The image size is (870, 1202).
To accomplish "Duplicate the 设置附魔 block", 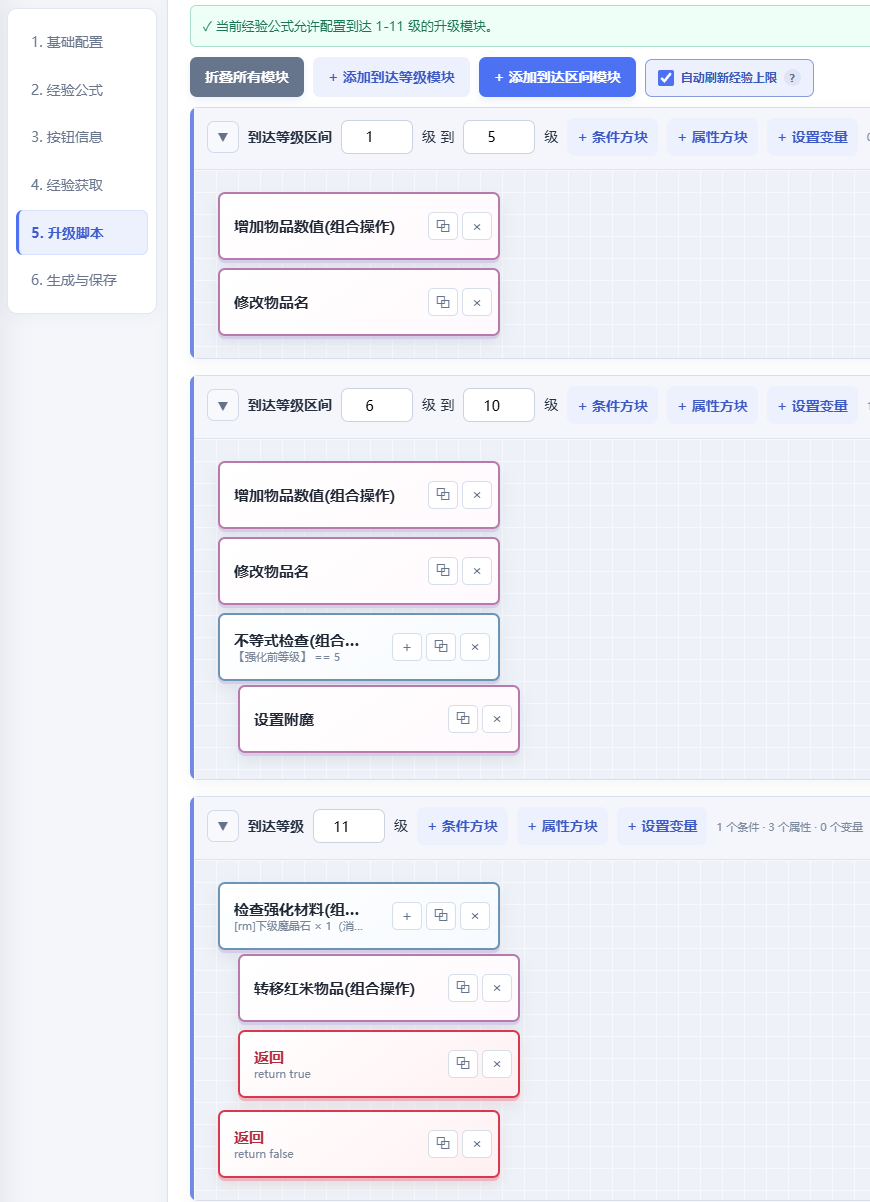I will click(x=463, y=719).
